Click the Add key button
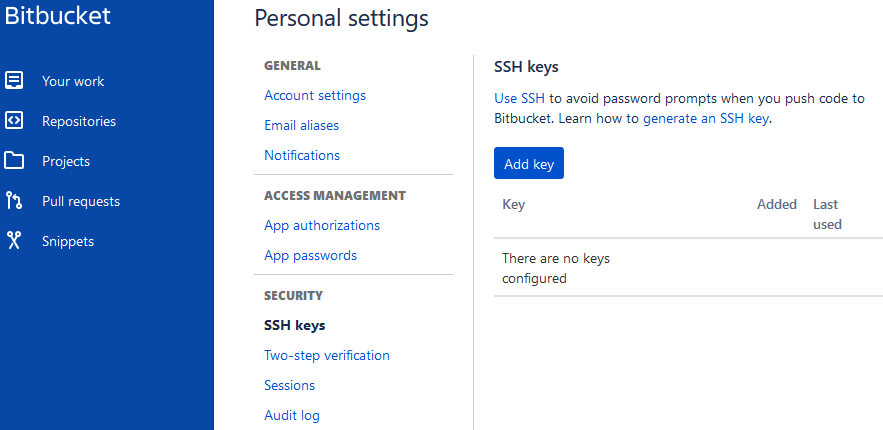 click(529, 163)
